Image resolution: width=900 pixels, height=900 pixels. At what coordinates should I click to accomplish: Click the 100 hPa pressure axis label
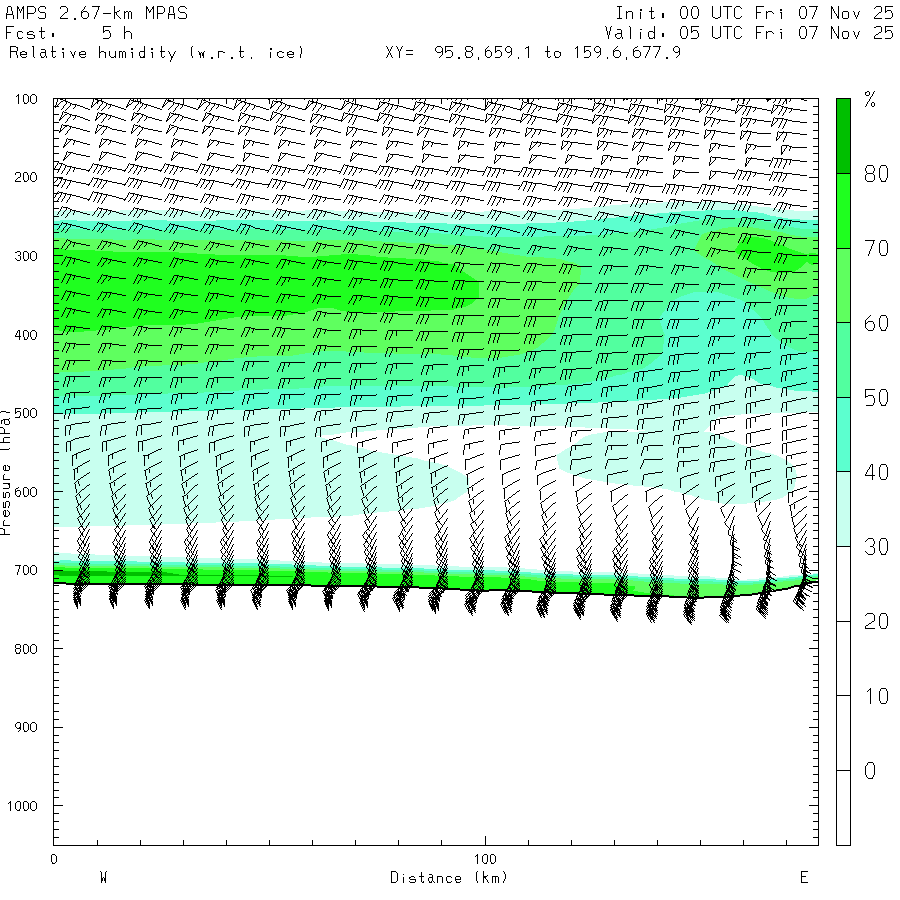click(x=26, y=99)
